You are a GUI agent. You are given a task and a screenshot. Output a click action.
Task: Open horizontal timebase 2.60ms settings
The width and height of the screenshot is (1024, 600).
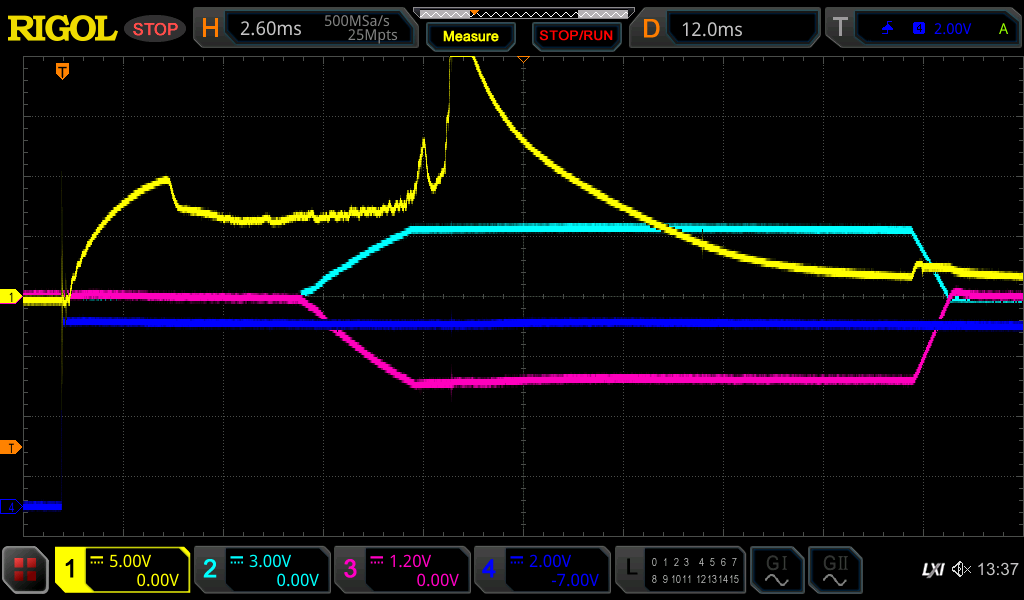(x=304, y=29)
